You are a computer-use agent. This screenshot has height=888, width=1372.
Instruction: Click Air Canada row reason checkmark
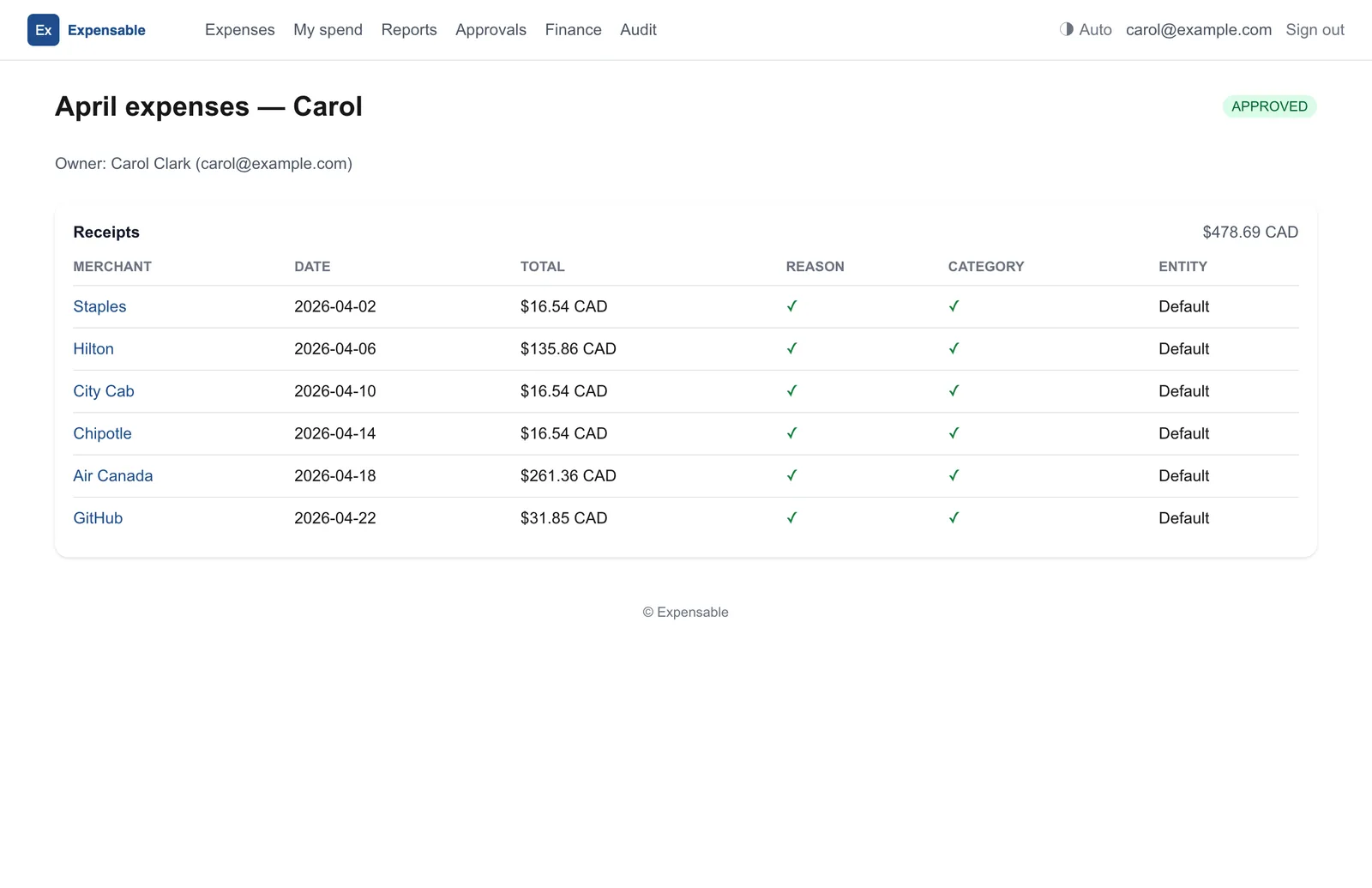click(792, 476)
